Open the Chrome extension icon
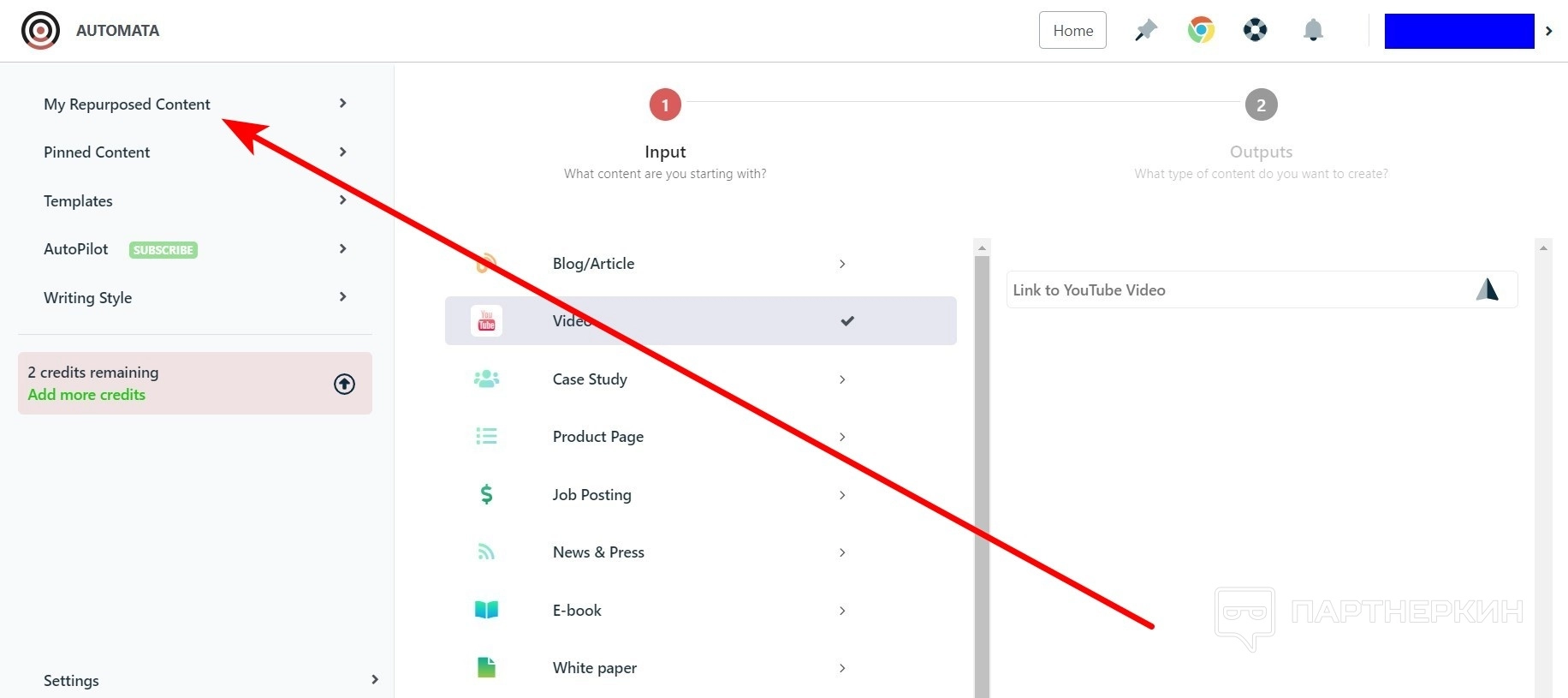The image size is (1568, 698). (1201, 31)
